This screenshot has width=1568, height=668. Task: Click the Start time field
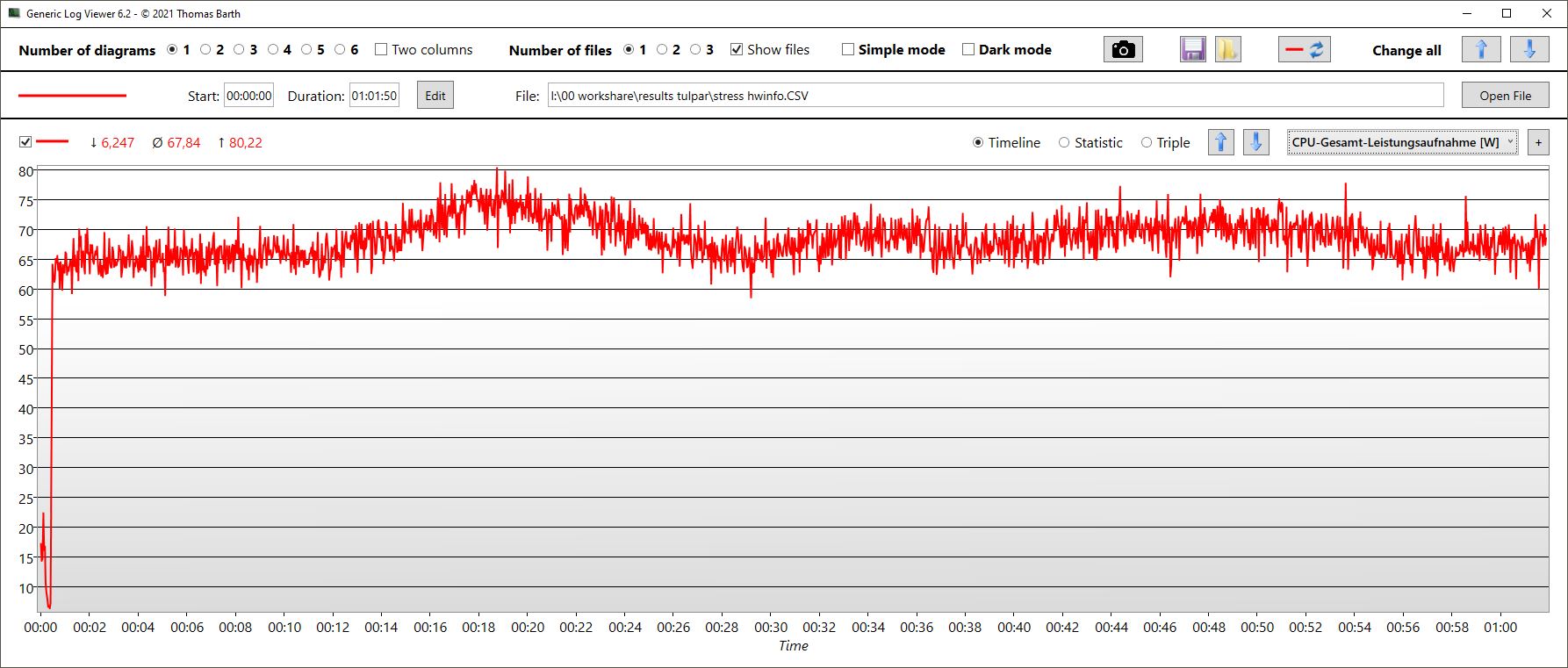[249, 96]
